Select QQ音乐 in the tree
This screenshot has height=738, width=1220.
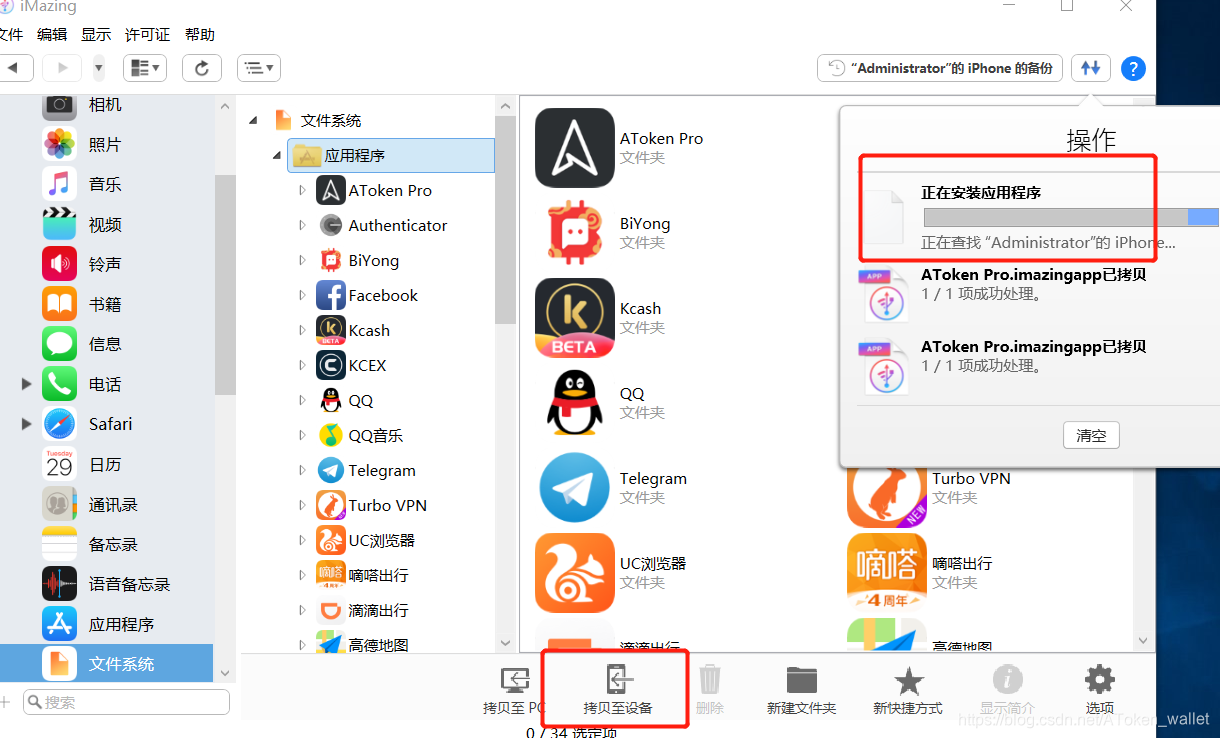pos(360,435)
